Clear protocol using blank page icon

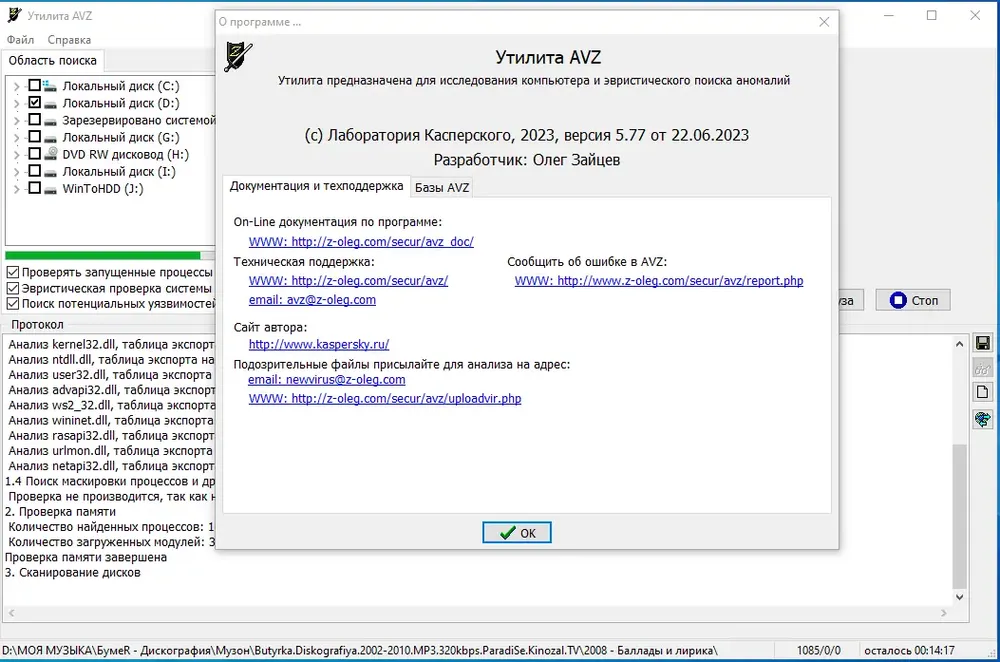[x=983, y=393]
